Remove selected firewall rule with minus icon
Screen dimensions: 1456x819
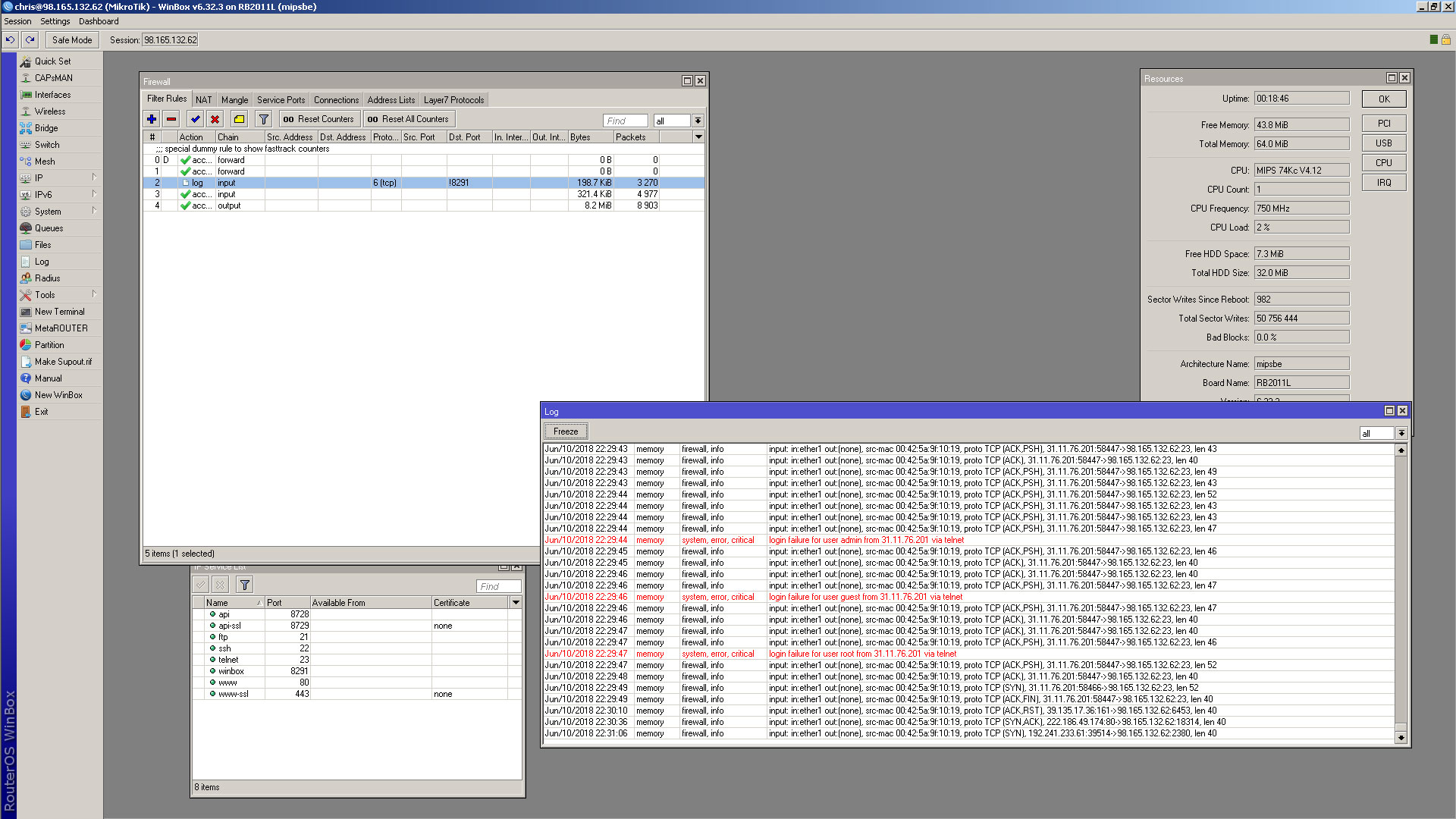(171, 119)
